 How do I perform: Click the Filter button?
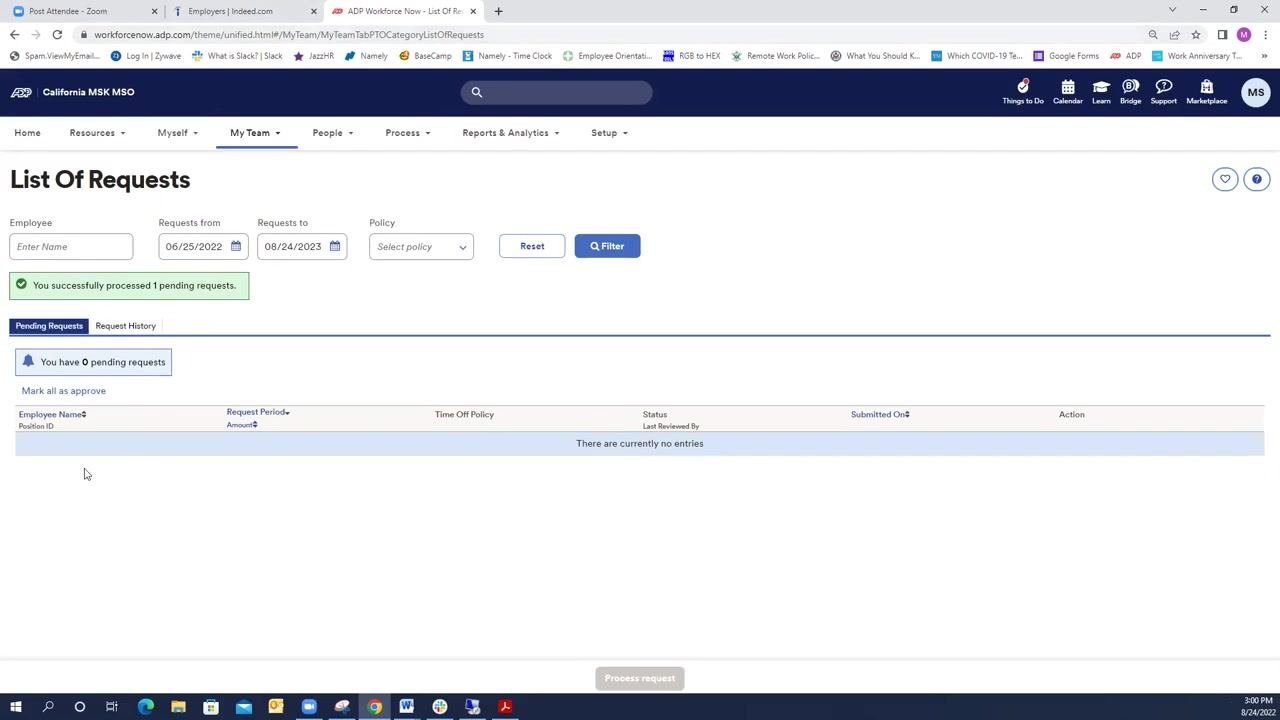[x=607, y=246]
